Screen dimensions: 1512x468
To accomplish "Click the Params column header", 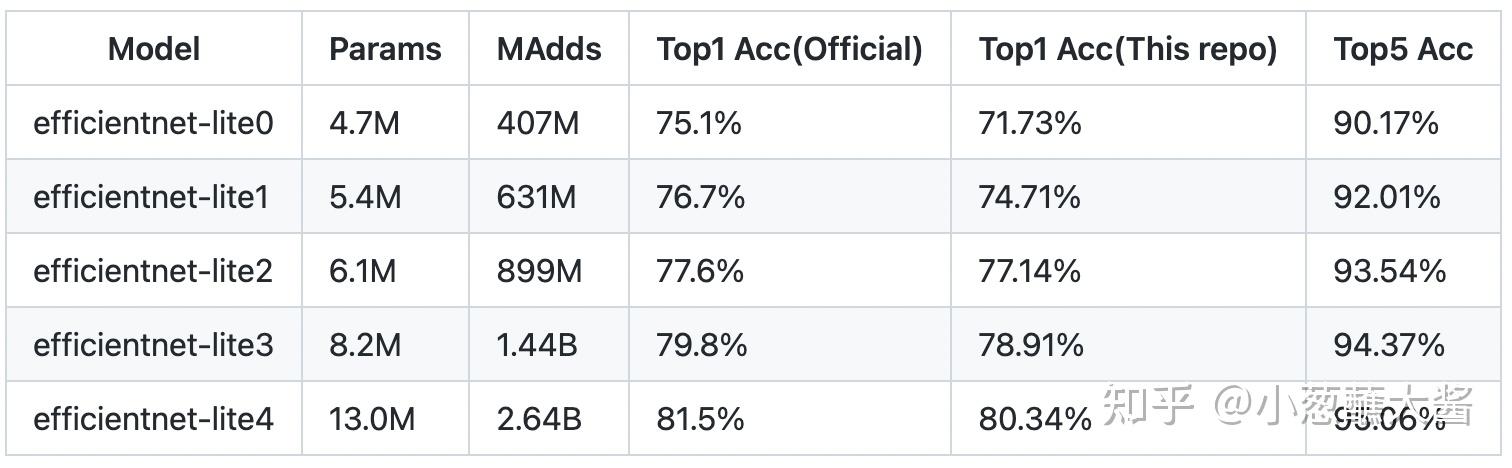I will click(x=385, y=49).
